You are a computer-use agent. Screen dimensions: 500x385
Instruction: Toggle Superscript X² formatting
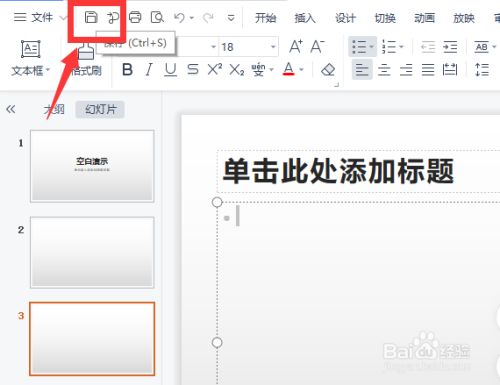pos(215,69)
